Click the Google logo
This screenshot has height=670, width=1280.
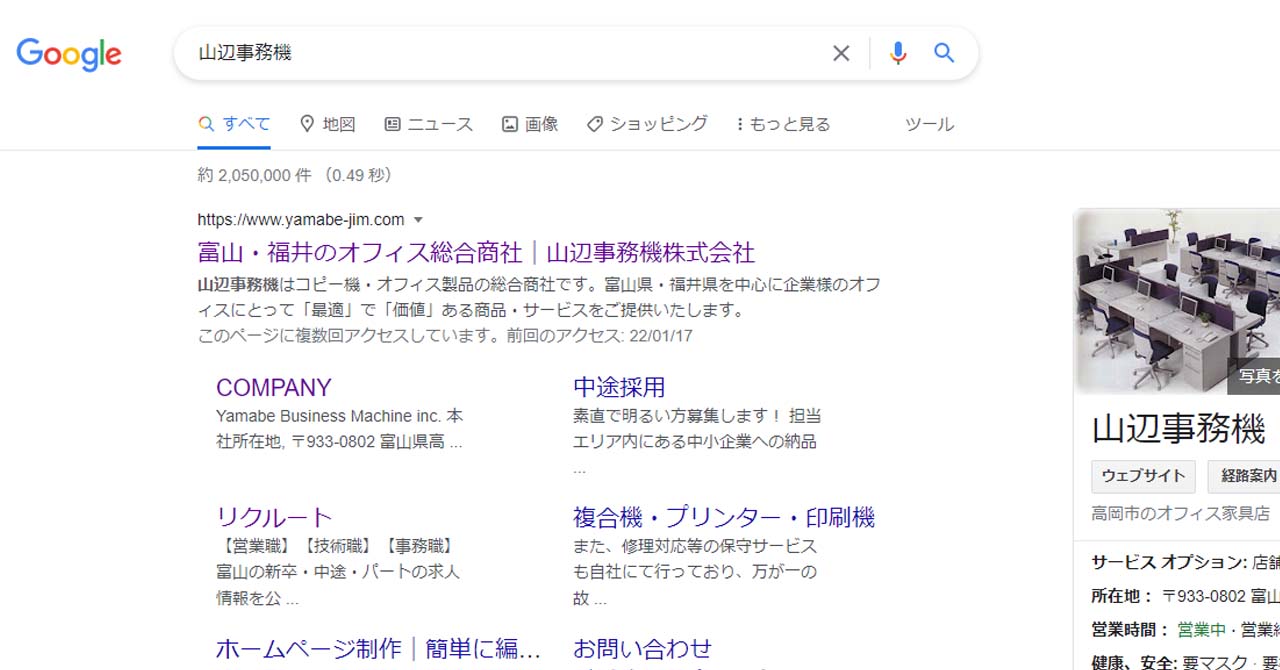[69, 54]
